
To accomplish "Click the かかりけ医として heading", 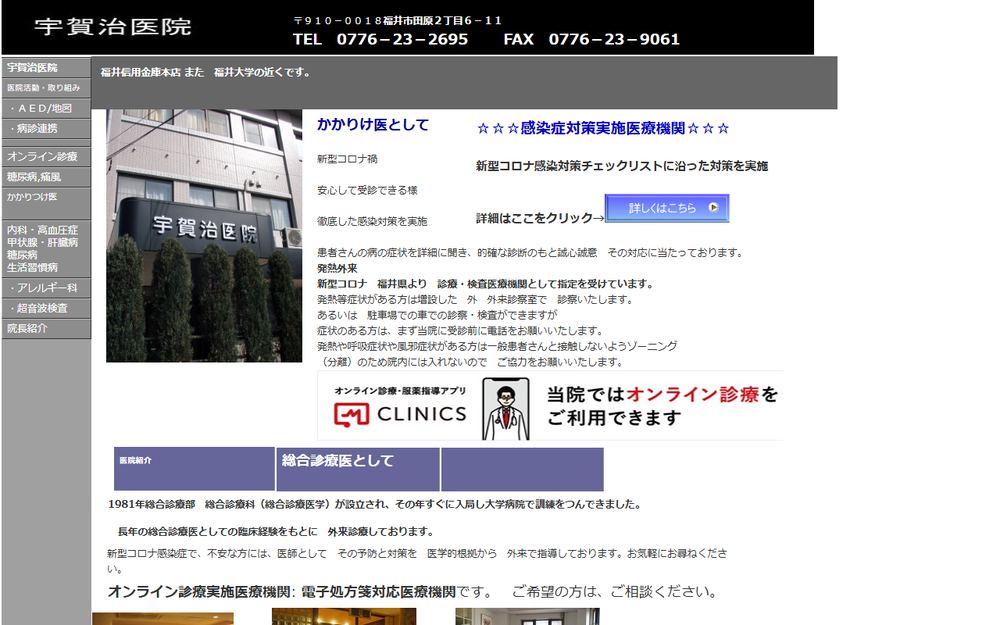I will [373, 124].
